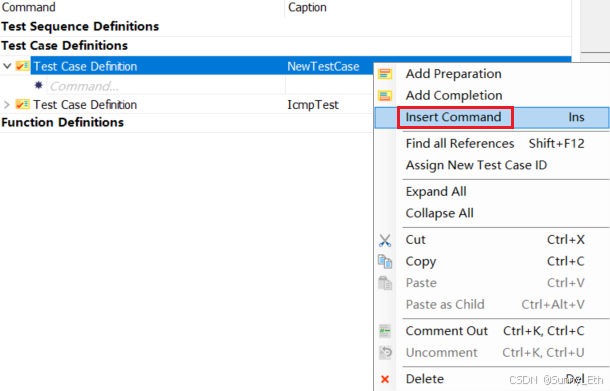Expand the IcmpTest test case definition
Image resolution: width=610 pixels, height=391 pixels.
[7, 104]
